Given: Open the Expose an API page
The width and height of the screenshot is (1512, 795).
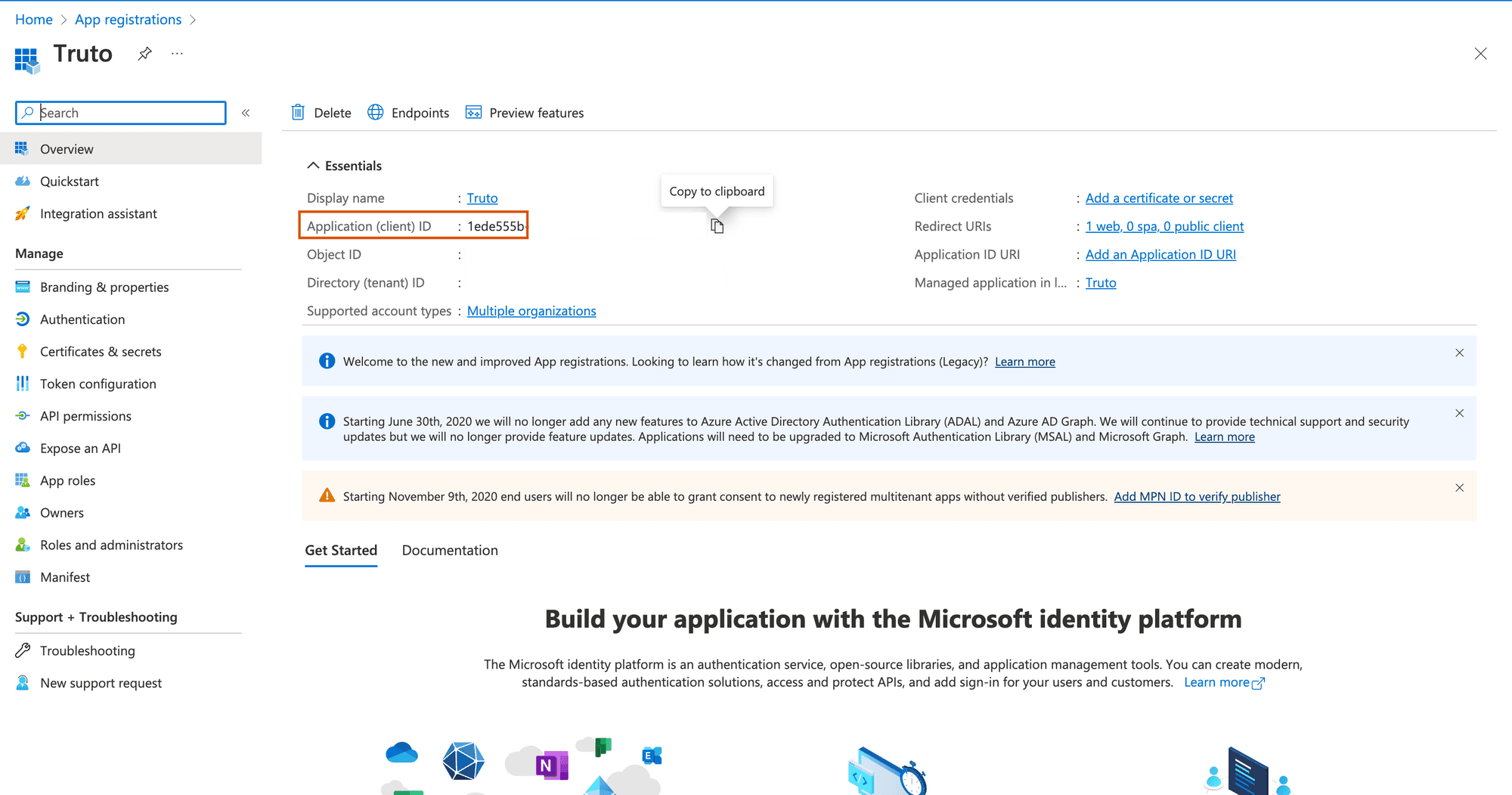Looking at the screenshot, I should click(80, 448).
